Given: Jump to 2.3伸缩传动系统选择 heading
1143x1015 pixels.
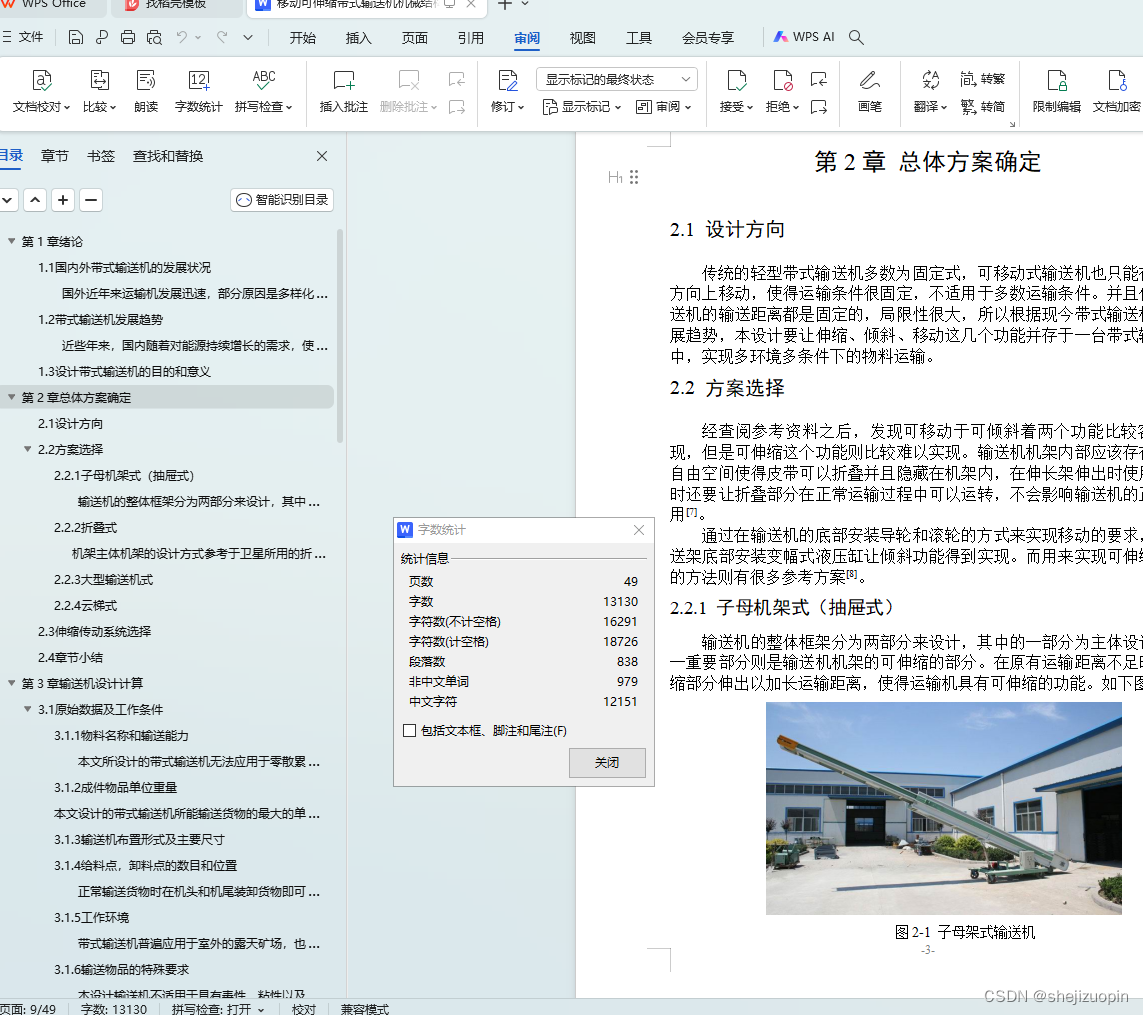Looking at the screenshot, I should click(x=94, y=631).
